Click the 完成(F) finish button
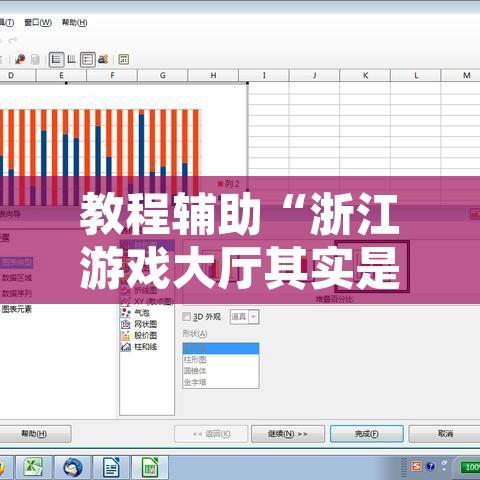Screen dimensions: 480x480 [367, 434]
